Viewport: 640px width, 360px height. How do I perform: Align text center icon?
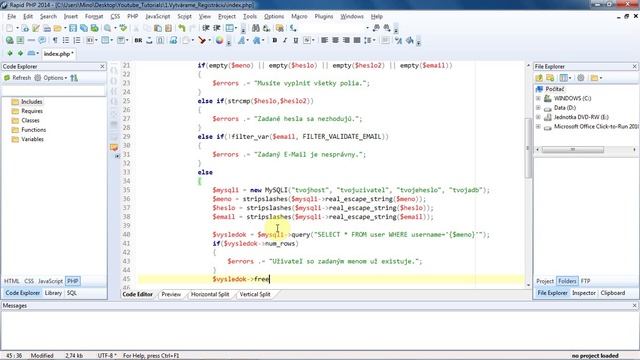pos(335,40)
